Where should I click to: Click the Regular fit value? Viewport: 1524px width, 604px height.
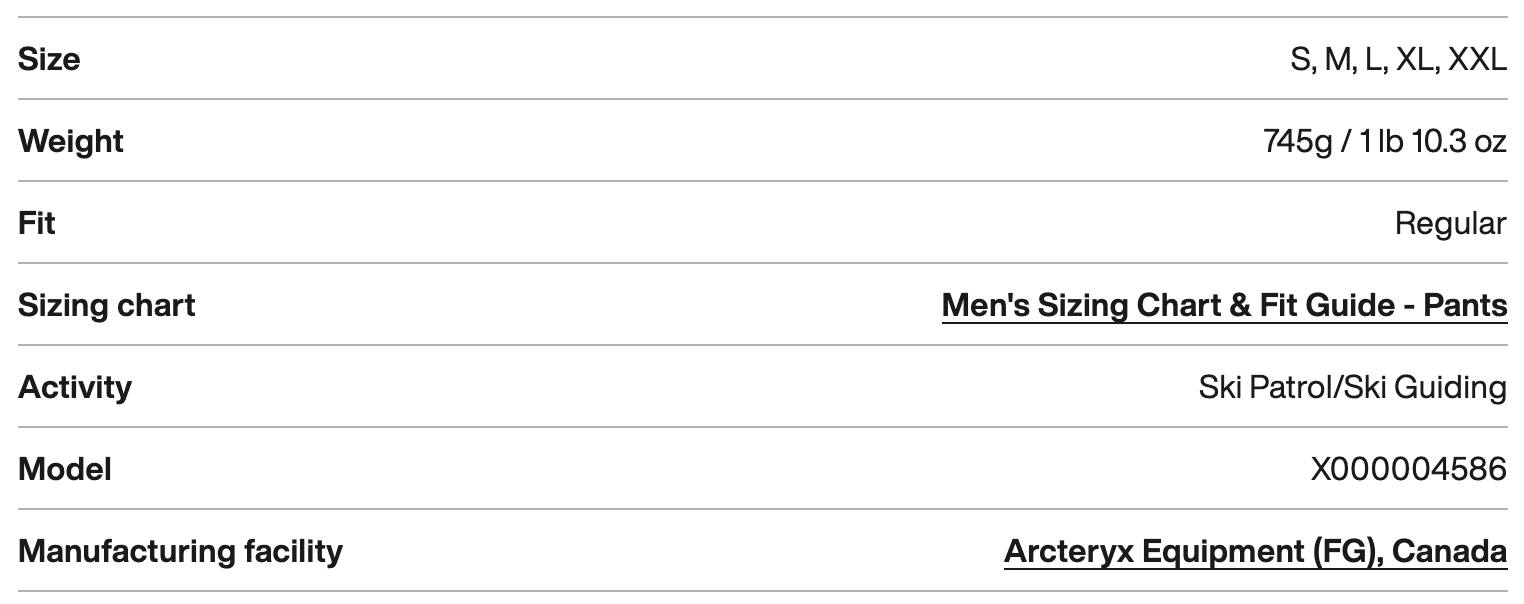click(1450, 223)
